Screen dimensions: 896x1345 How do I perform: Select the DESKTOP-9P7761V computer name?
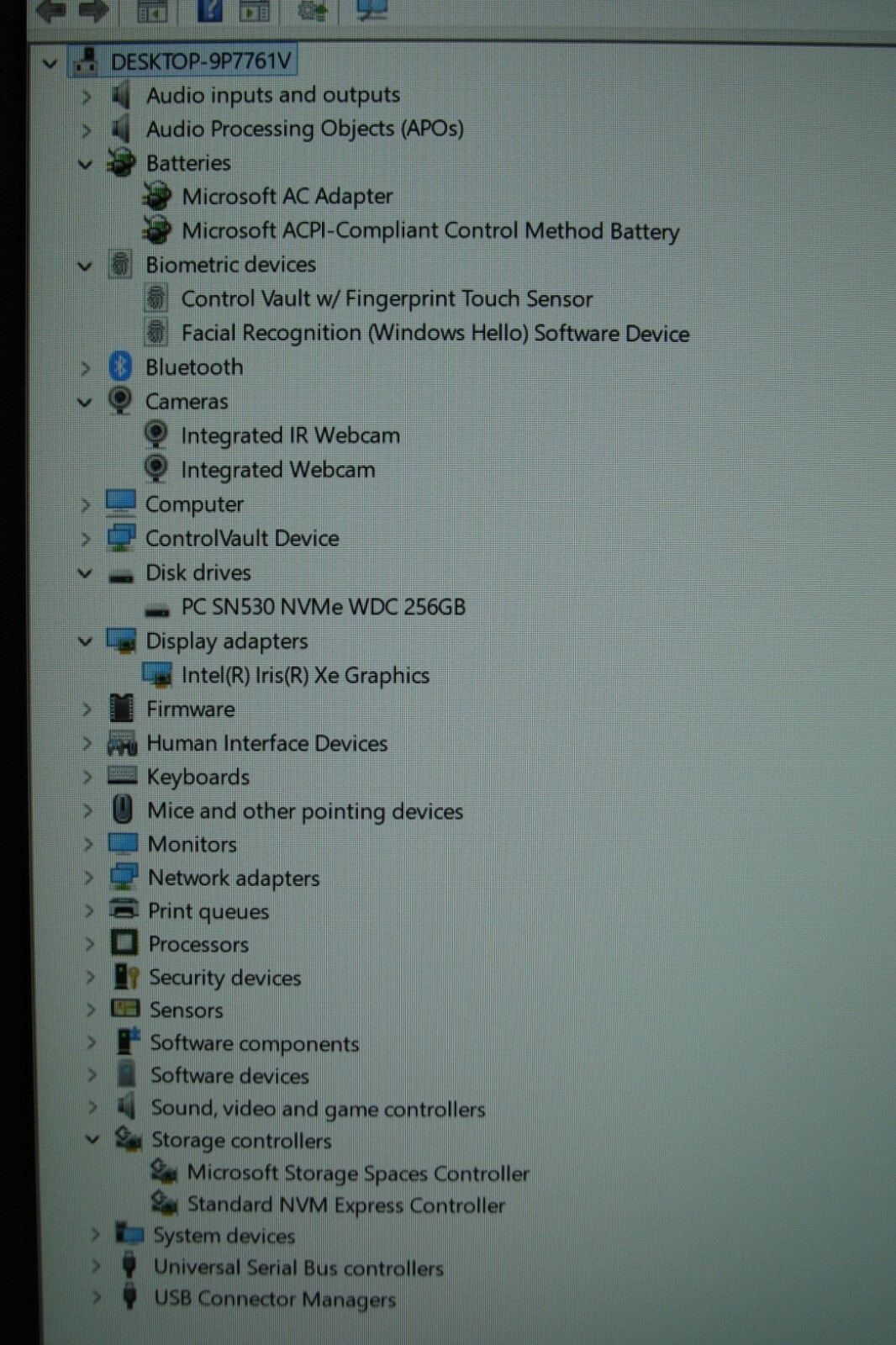(201, 61)
